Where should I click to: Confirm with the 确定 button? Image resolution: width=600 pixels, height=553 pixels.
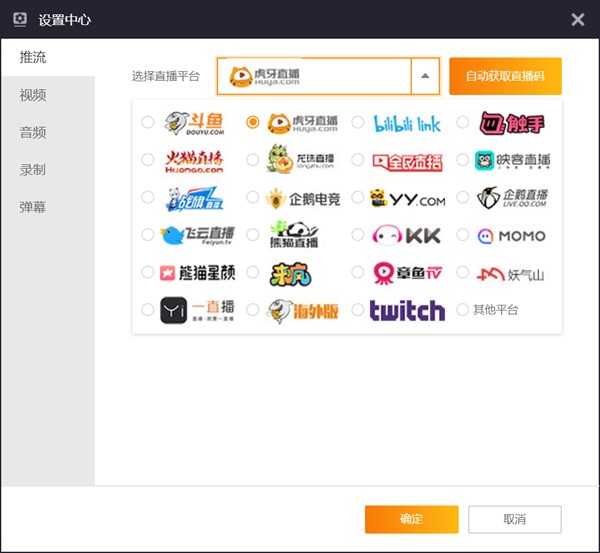(x=411, y=519)
